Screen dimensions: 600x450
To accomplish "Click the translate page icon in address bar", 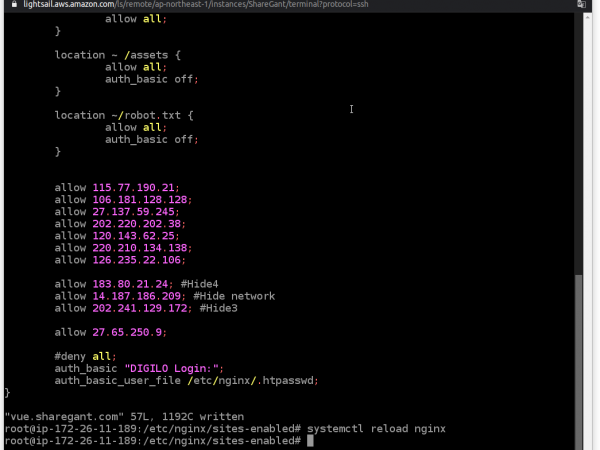I will (x=583, y=5).
